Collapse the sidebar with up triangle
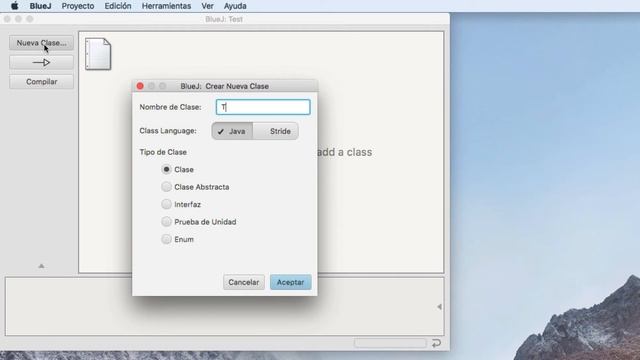Image resolution: width=640 pixels, height=360 pixels. click(x=41, y=266)
